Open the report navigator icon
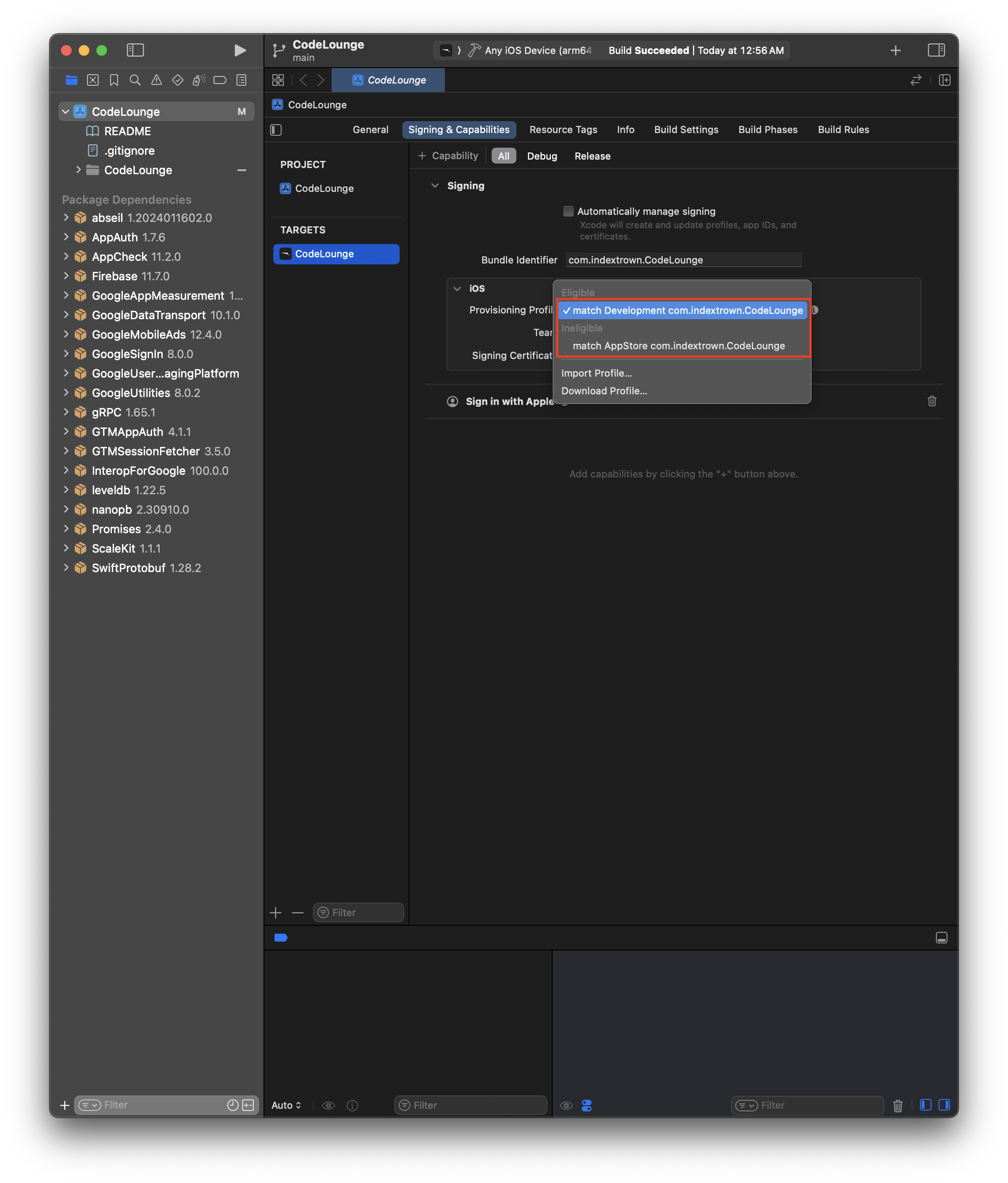The height and width of the screenshot is (1183, 1008). tap(241, 80)
